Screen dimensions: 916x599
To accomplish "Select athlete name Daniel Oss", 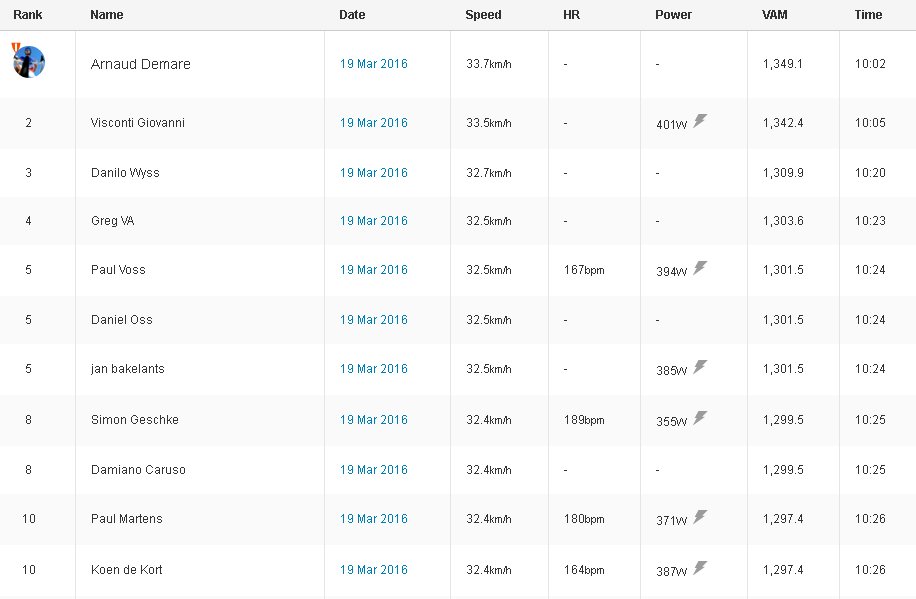I will click(121, 320).
